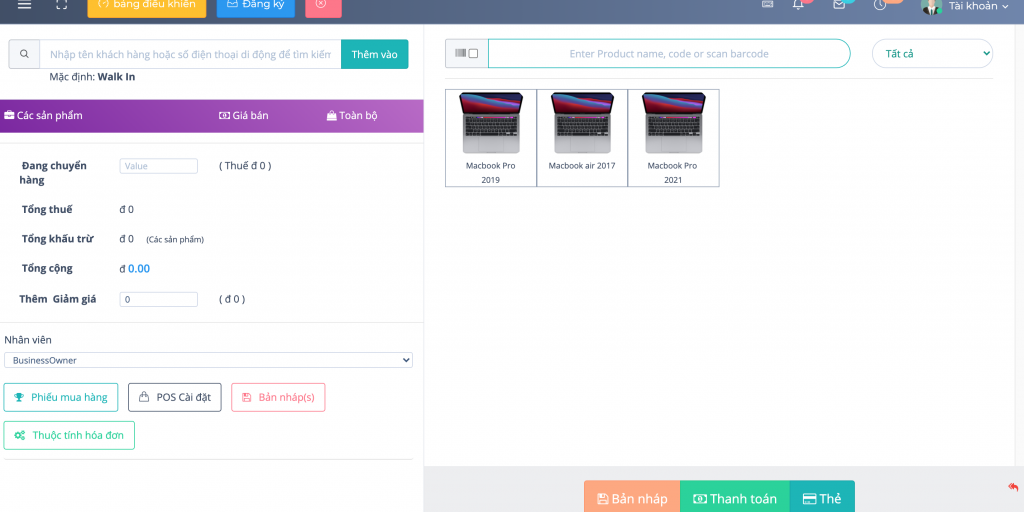The image size is (1024, 512).
Task: Open the BusinessOwner staff dropdown
Action: click(208, 360)
